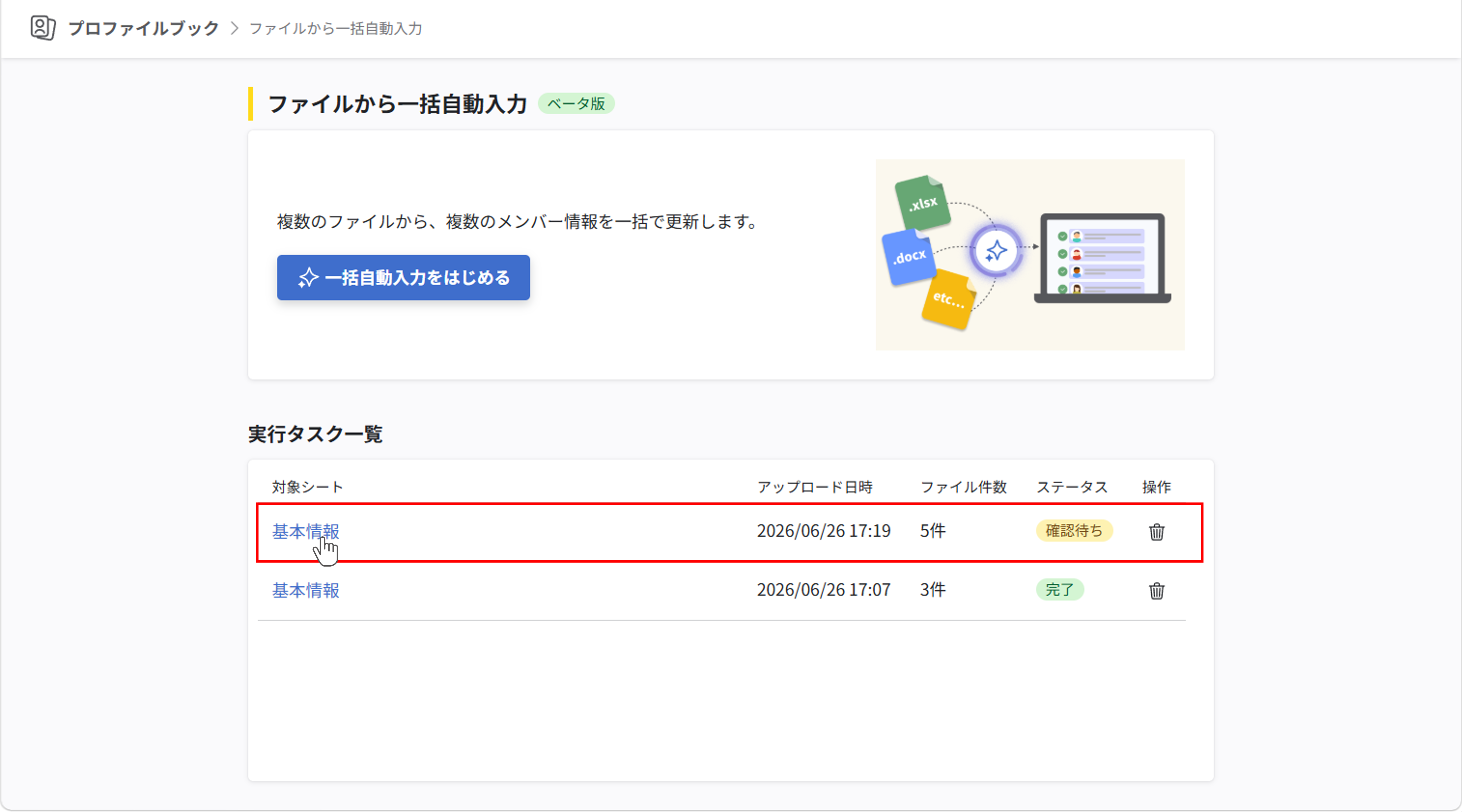This screenshot has width=1462, height=812.
Task: Click the 2026/06/26 17:07 upload date cell
Action: tap(823, 589)
